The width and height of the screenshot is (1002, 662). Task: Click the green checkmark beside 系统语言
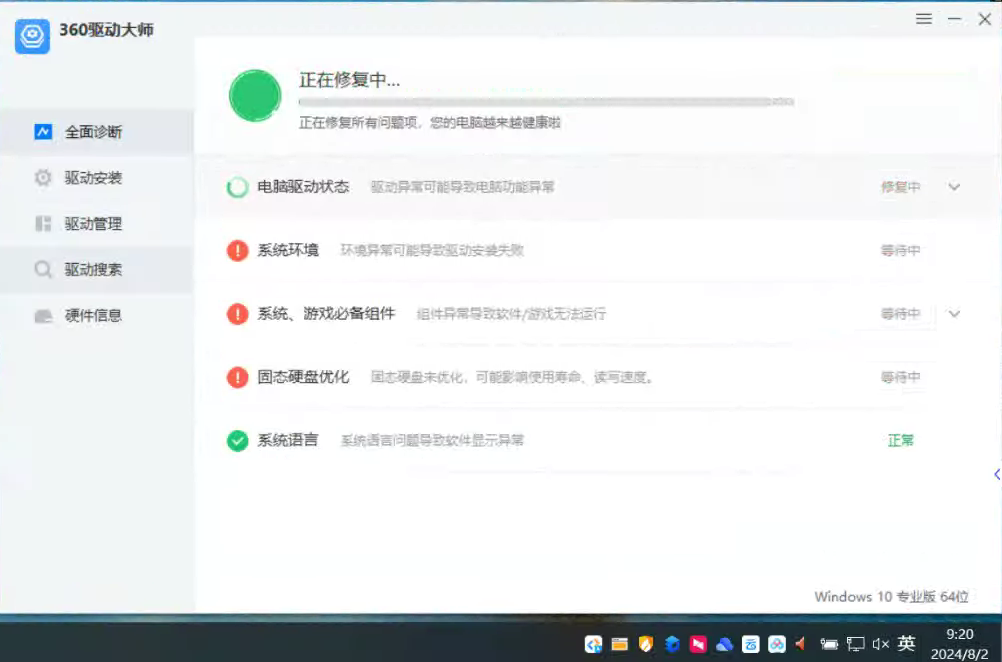[237, 440]
